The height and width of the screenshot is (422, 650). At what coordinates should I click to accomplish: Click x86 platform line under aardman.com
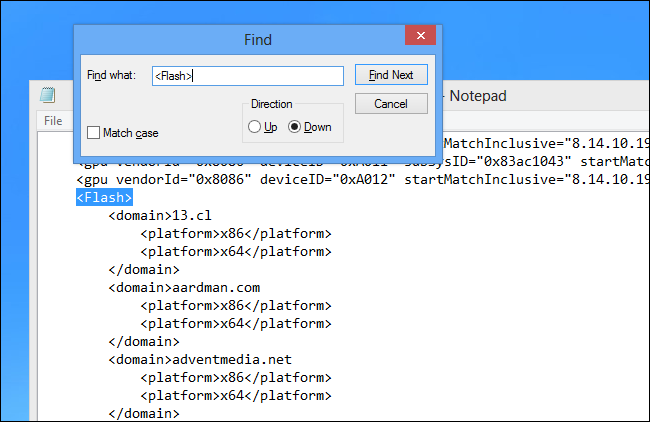click(236, 306)
